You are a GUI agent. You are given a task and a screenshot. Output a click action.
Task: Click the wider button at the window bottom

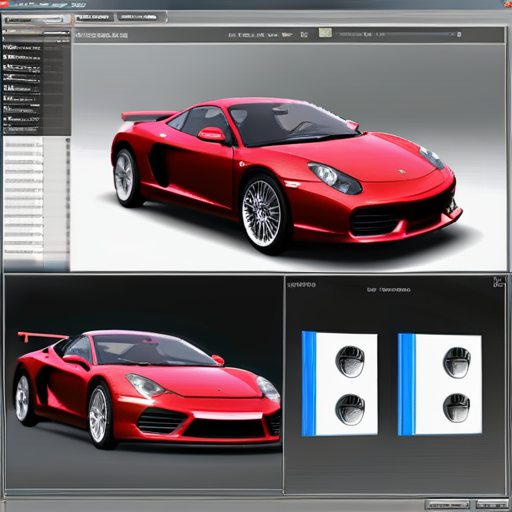click(447, 504)
